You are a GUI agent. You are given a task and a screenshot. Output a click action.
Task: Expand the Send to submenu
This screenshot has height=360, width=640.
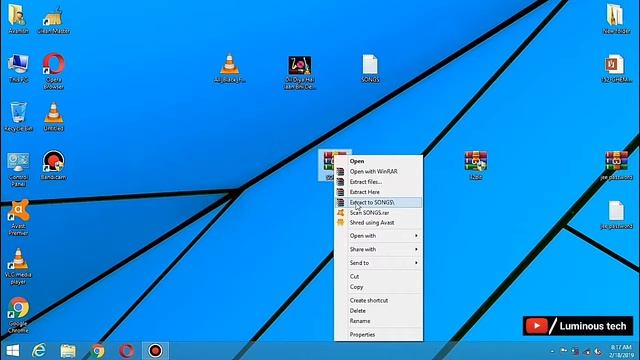(378, 263)
